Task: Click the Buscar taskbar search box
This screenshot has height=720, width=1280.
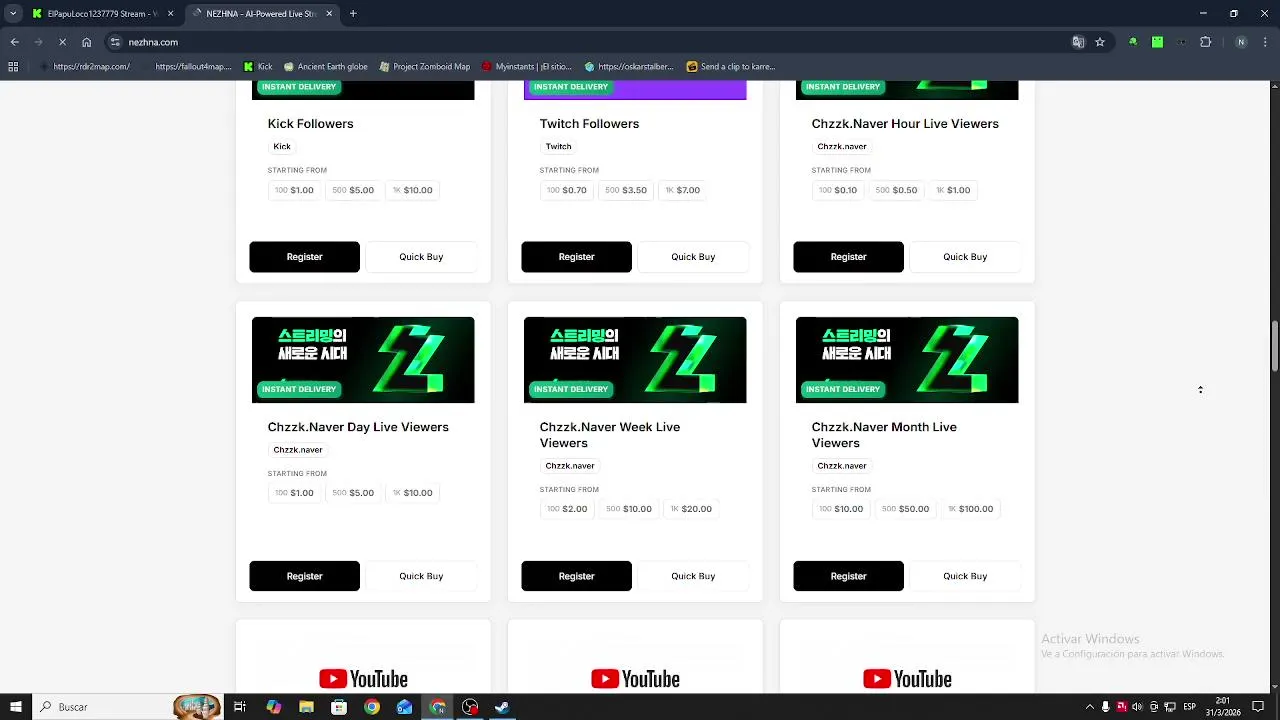Action: tap(128, 707)
